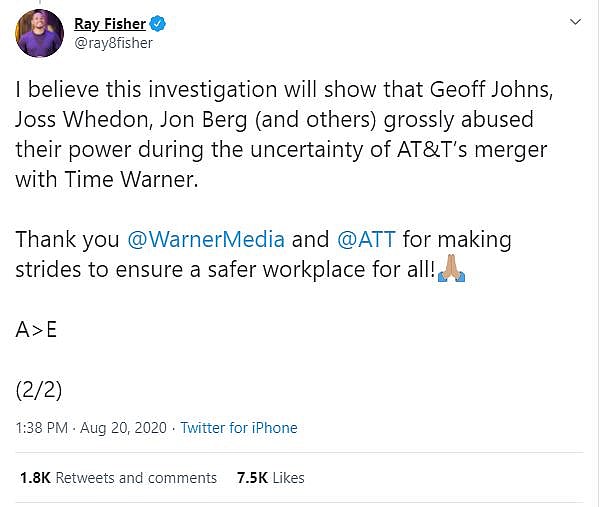Click the (2/2) thread marker text
This screenshot has width=606, height=507.
40,389
